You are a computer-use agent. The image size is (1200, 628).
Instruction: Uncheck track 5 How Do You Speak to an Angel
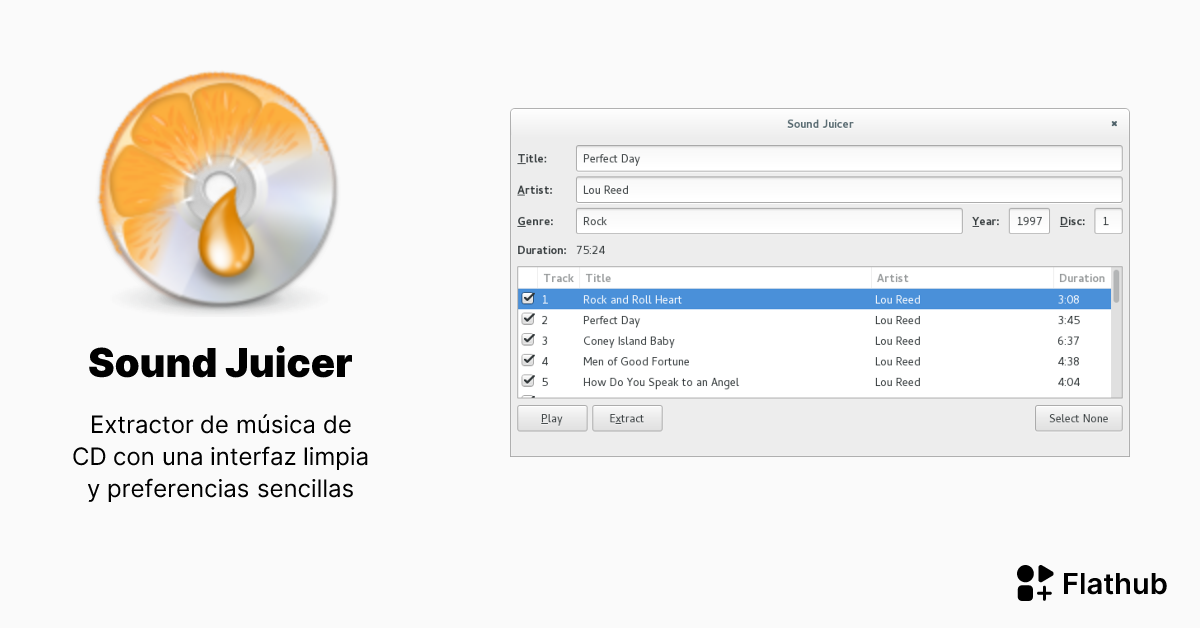click(x=528, y=381)
